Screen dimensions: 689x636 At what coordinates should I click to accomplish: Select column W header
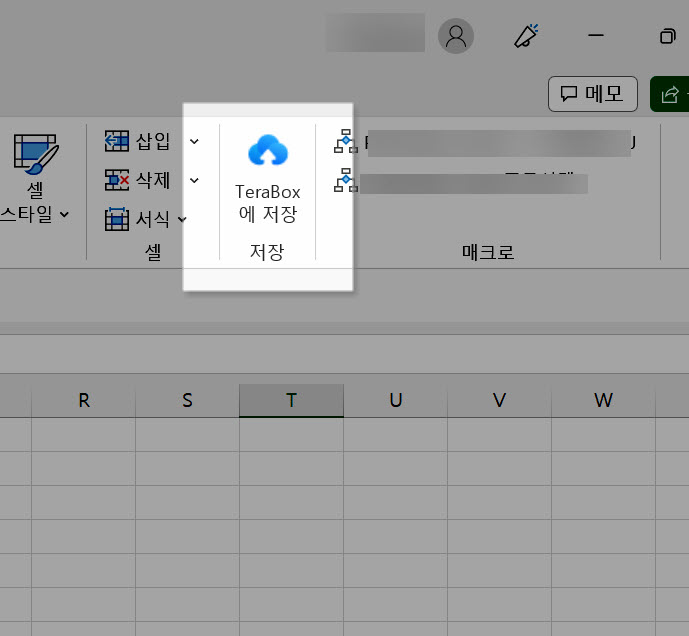click(x=603, y=400)
